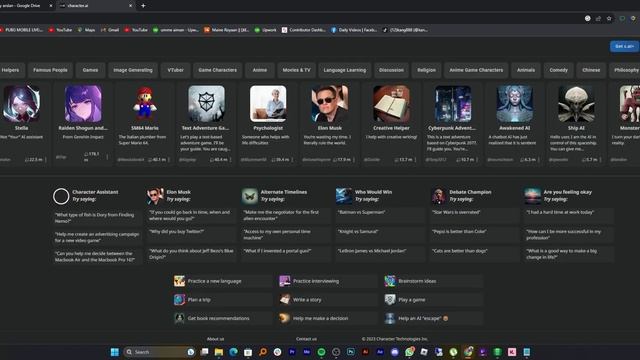Open the Cyberpunk Adventure character avatar
The height and width of the screenshot is (360, 640).
click(x=453, y=104)
